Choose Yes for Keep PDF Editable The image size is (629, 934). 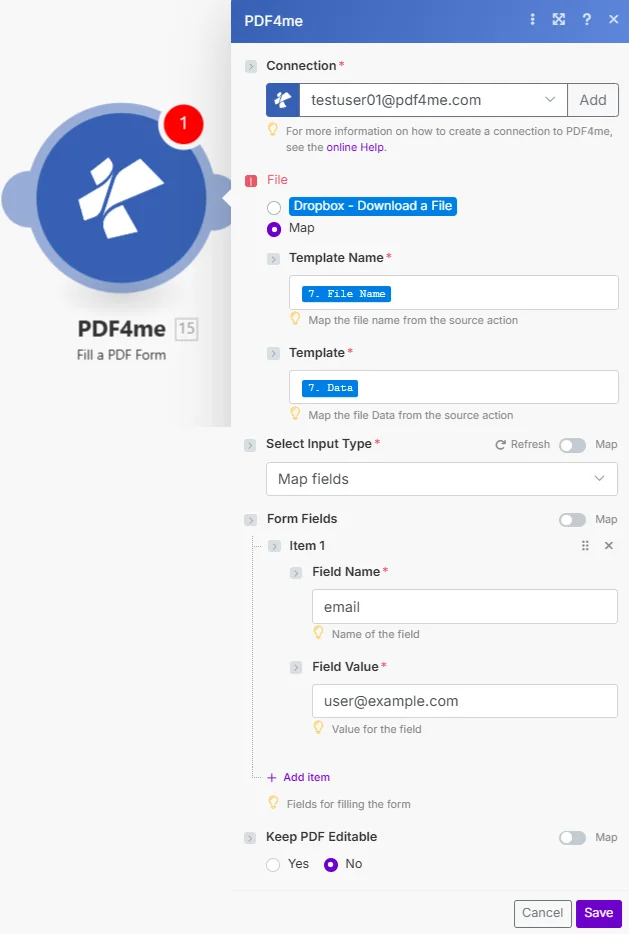[273, 865]
